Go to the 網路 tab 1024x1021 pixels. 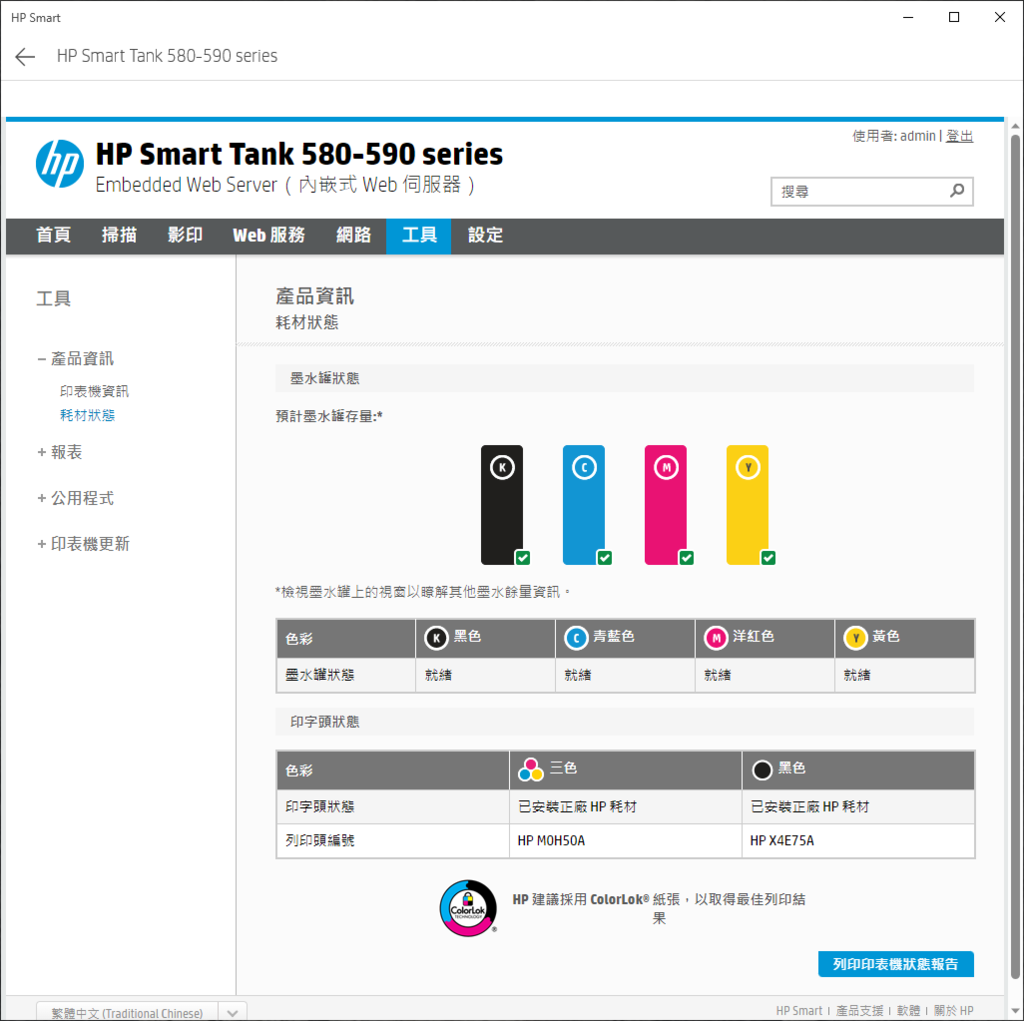(353, 235)
